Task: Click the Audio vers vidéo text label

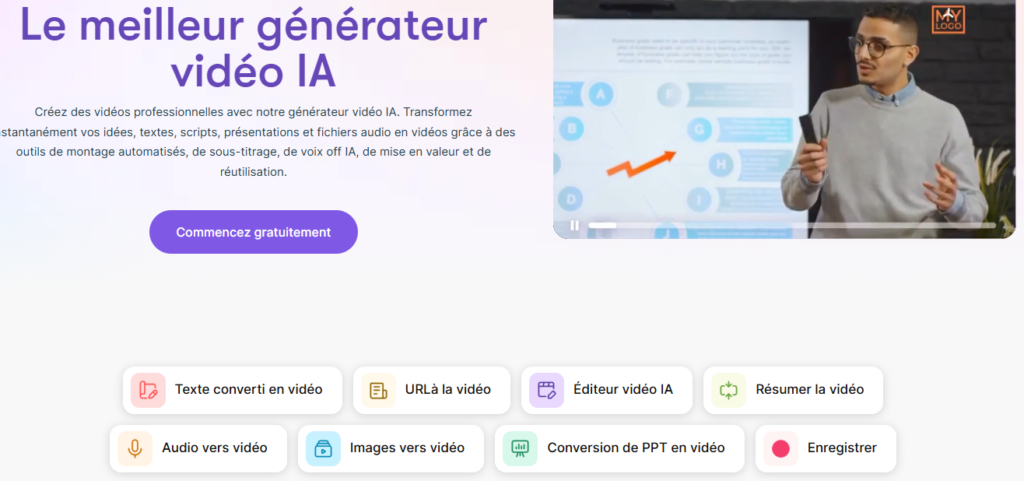Action: click(x=214, y=448)
